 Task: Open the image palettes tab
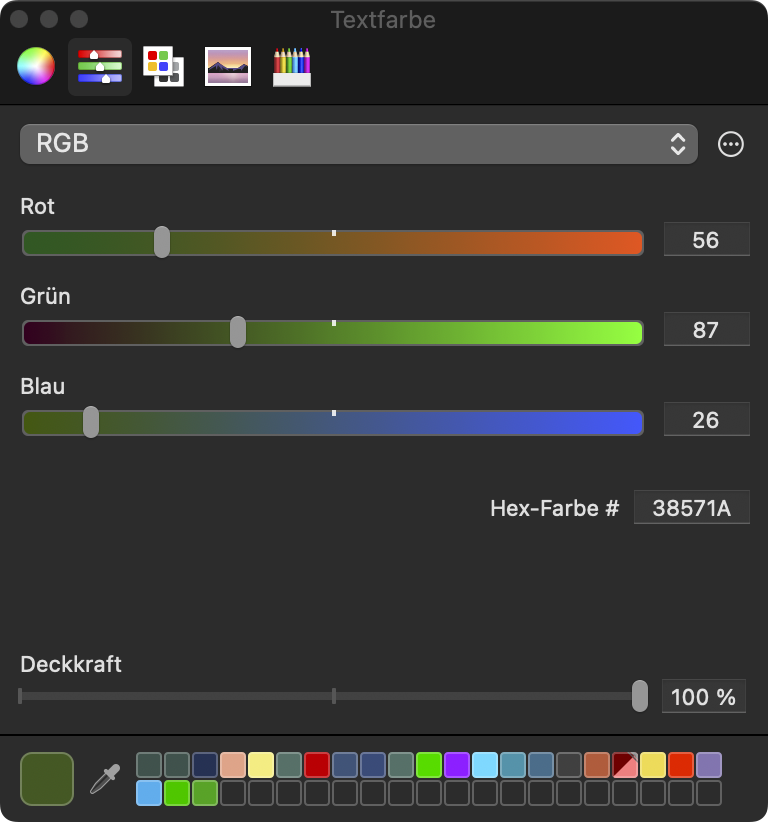click(x=228, y=67)
